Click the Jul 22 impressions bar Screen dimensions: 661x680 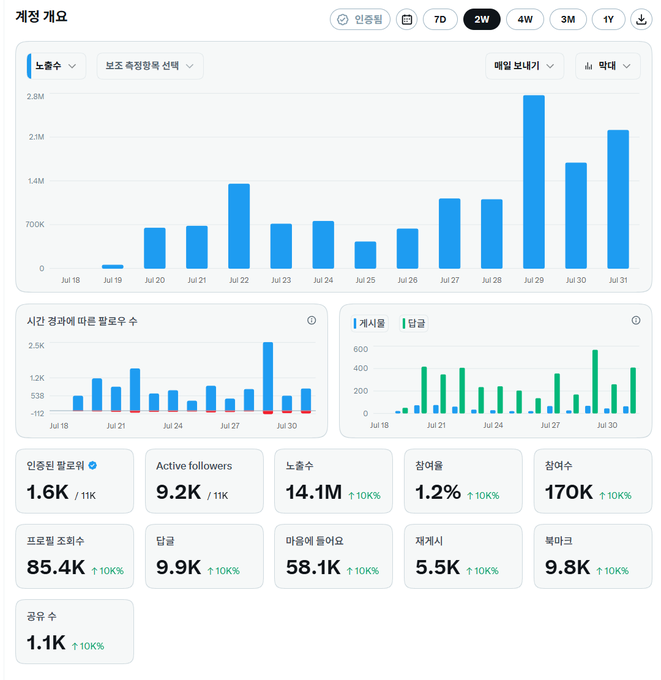point(239,226)
